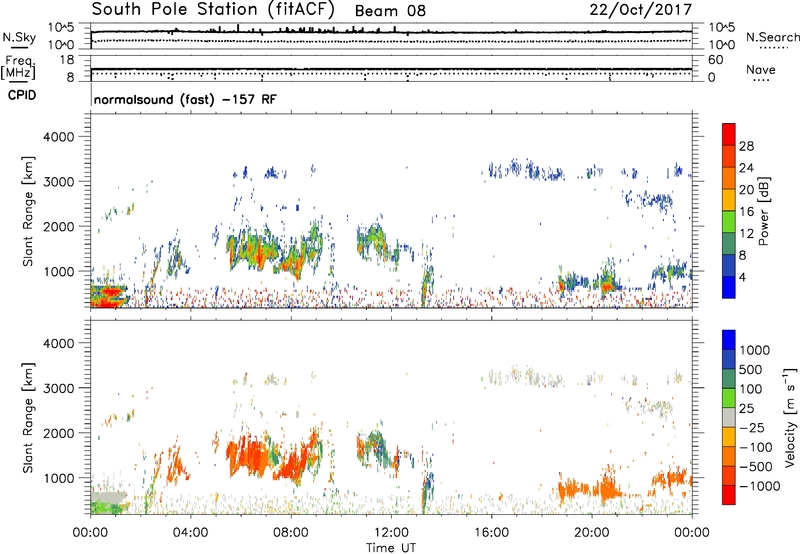
Task: Click the yellow Power colorbar segment near 16
Action: click(x=729, y=199)
